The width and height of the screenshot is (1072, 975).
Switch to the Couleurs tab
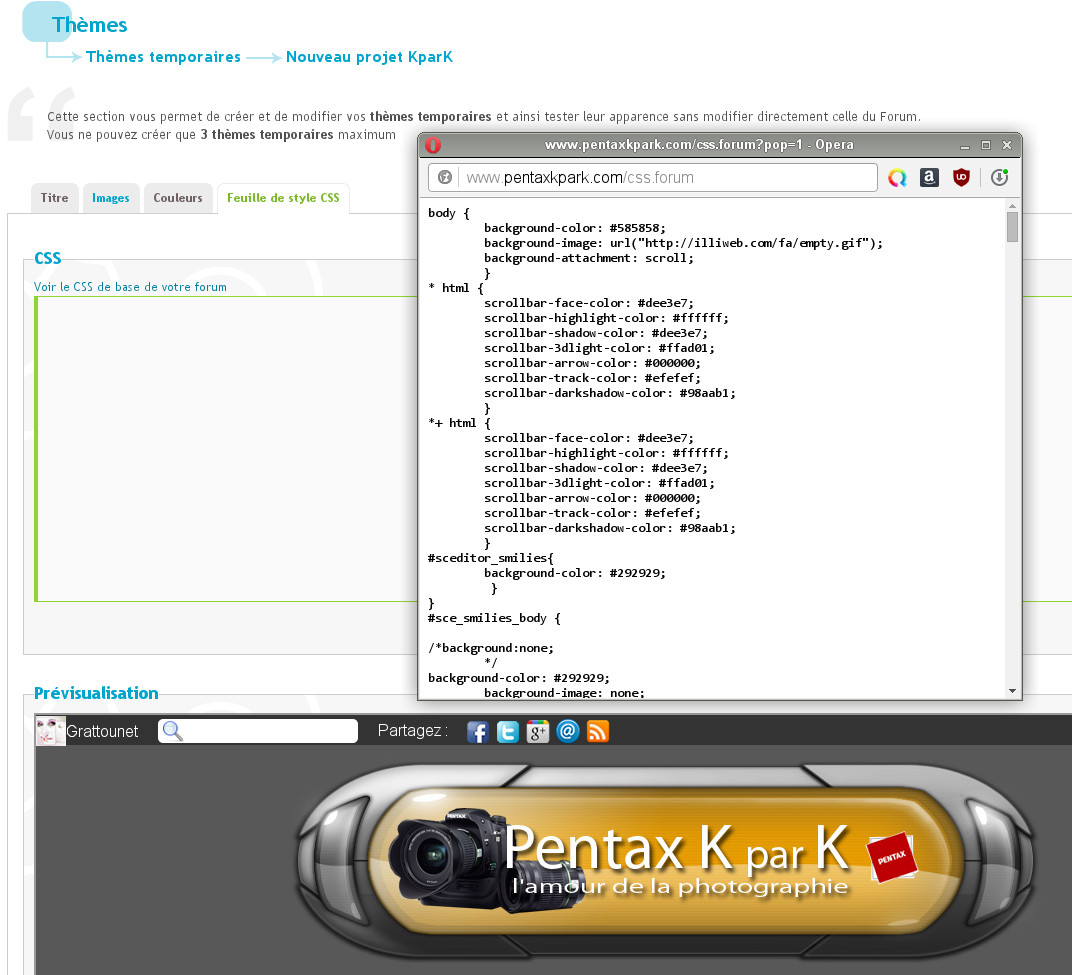[x=178, y=198]
